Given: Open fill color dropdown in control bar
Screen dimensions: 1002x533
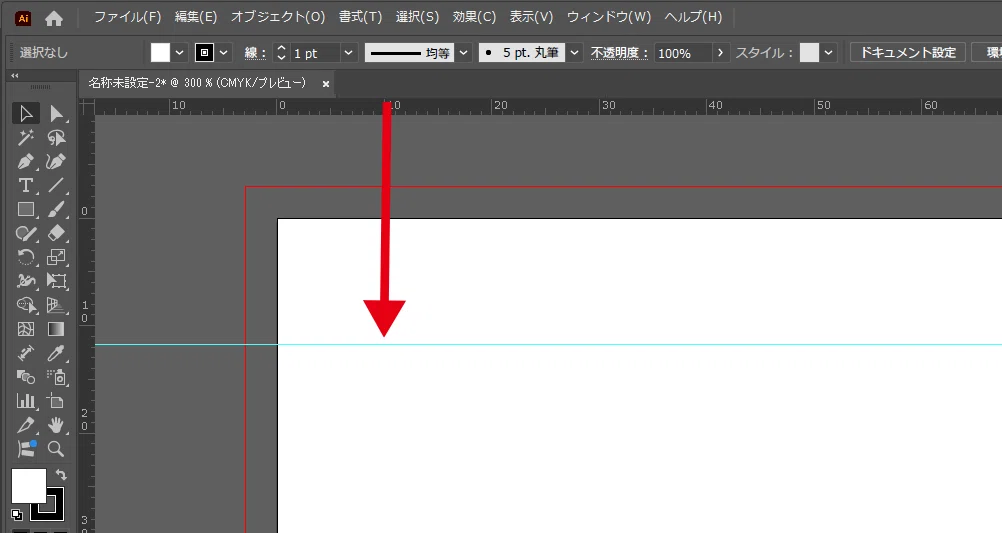Looking at the screenshot, I should [x=180, y=53].
